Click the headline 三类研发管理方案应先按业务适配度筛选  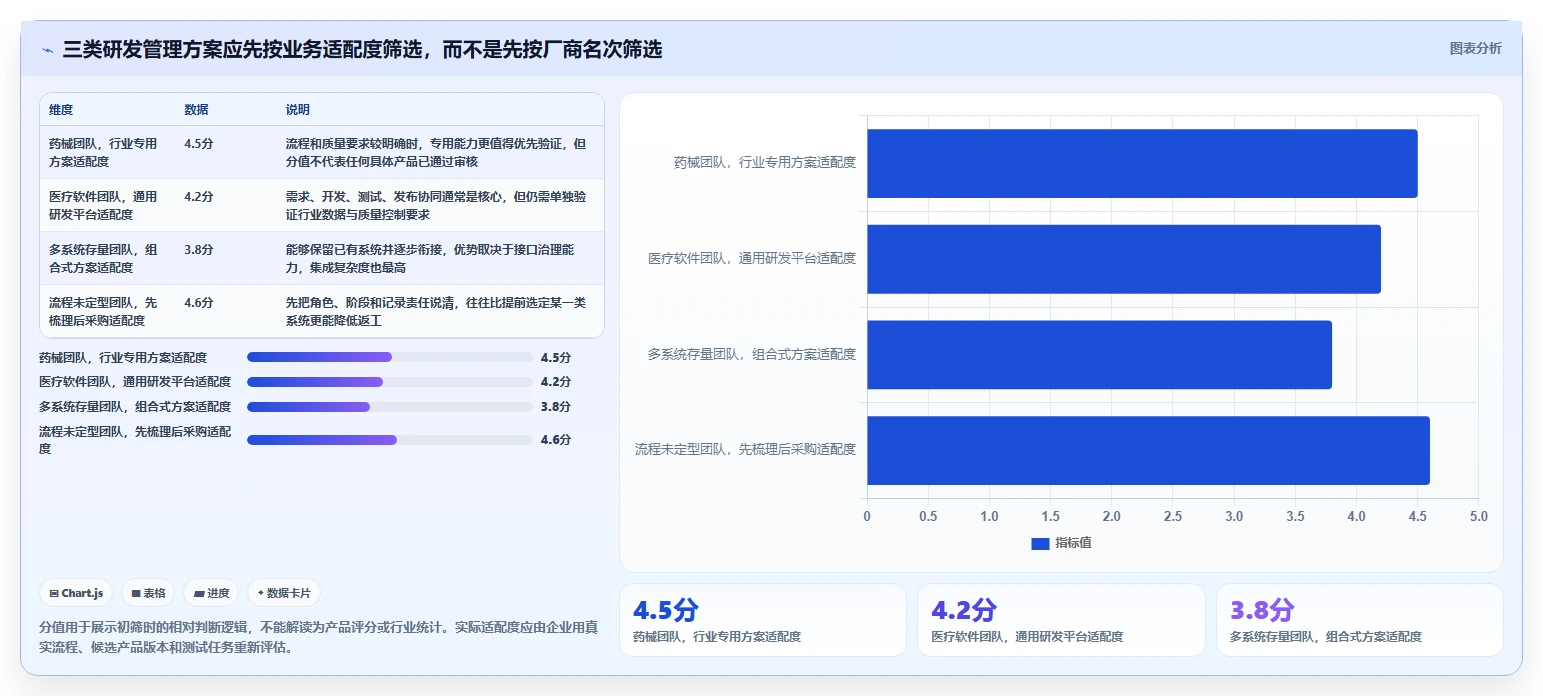[362, 49]
